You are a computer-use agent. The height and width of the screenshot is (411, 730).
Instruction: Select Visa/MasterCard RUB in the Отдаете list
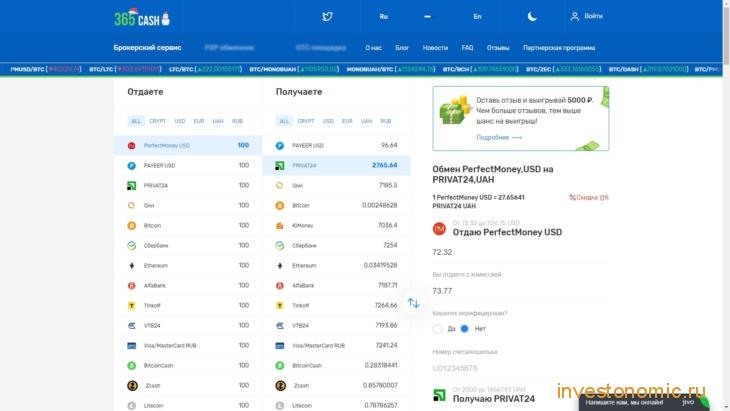[188, 346]
